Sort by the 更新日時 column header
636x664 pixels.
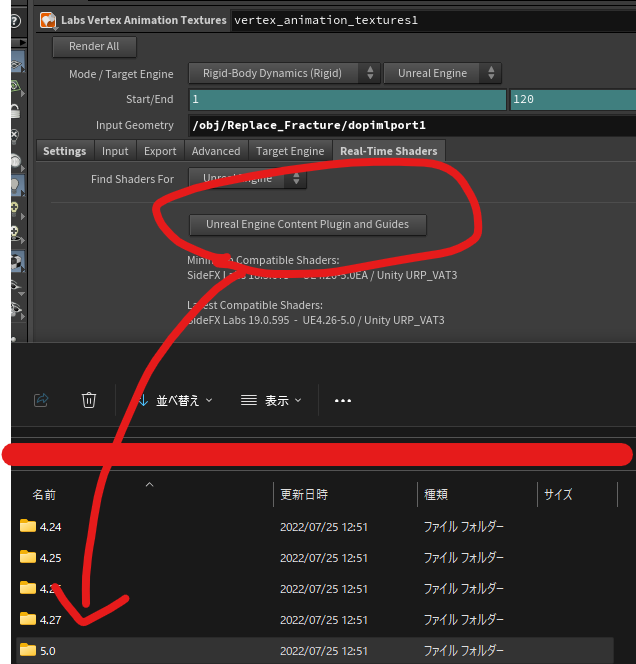pyautogui.click(x=304, y=495)
